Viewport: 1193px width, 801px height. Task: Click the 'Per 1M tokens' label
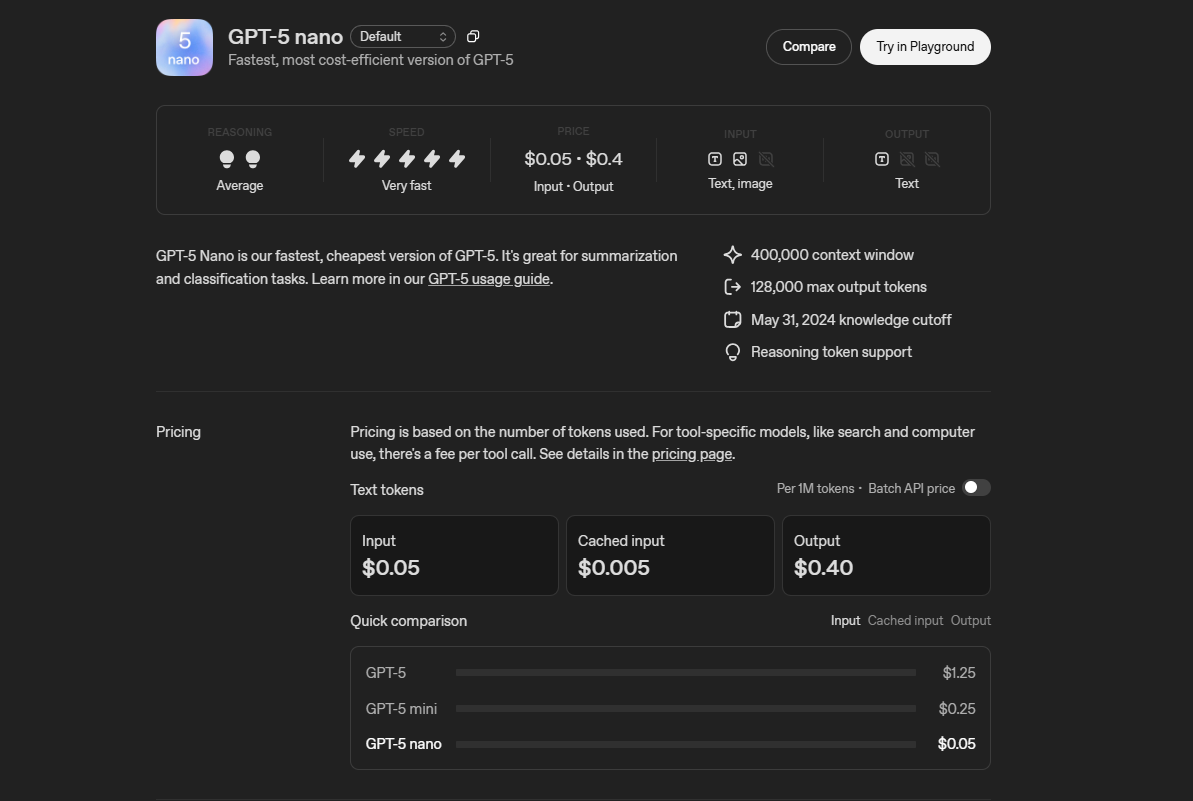[815, 488]
